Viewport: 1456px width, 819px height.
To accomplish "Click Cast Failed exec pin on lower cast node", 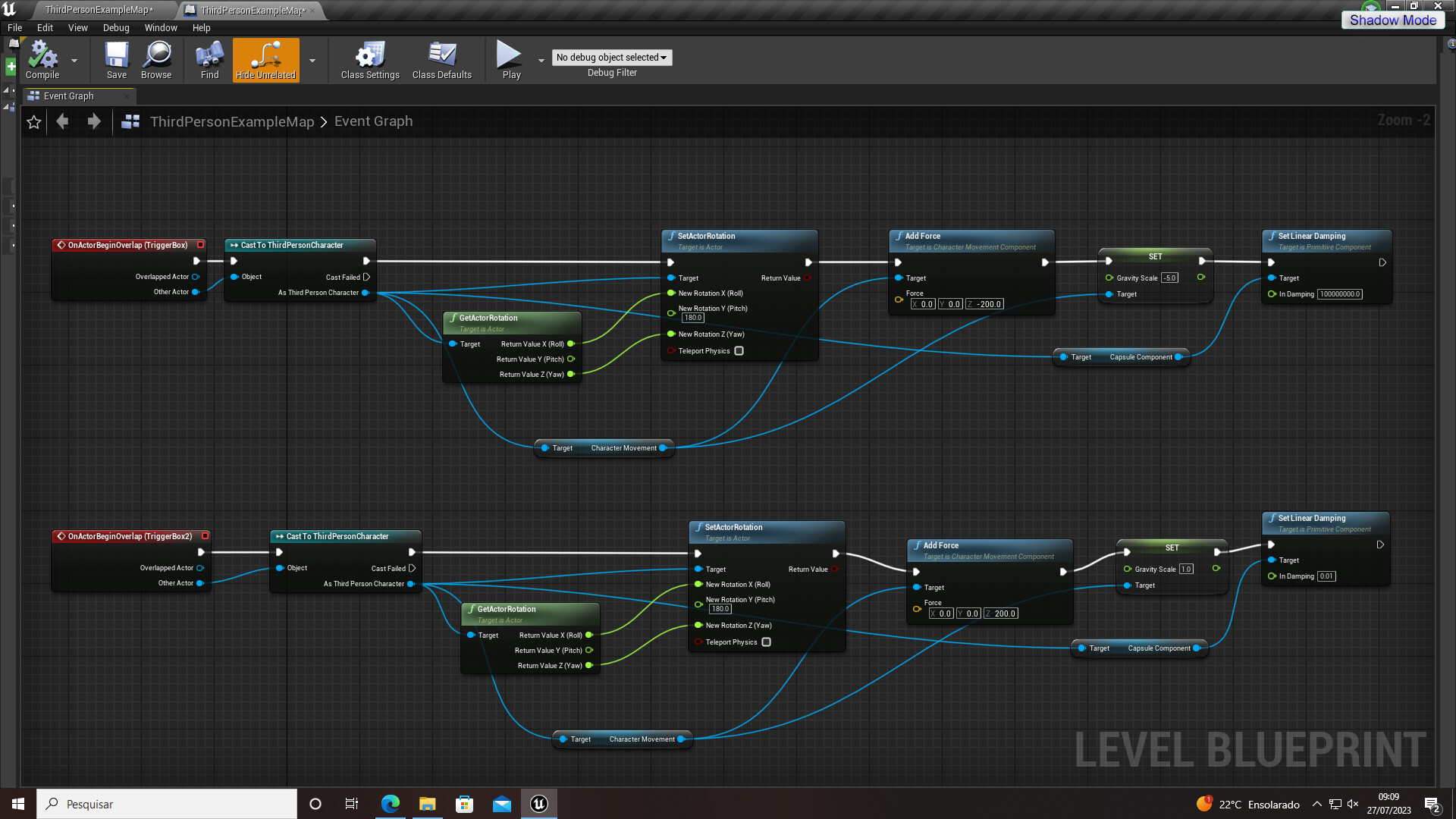I will click(x=412, y=569).
